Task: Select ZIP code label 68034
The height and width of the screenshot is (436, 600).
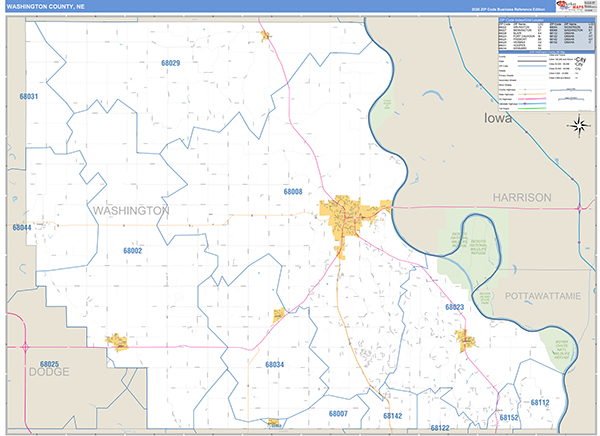Action: point(274,364)
